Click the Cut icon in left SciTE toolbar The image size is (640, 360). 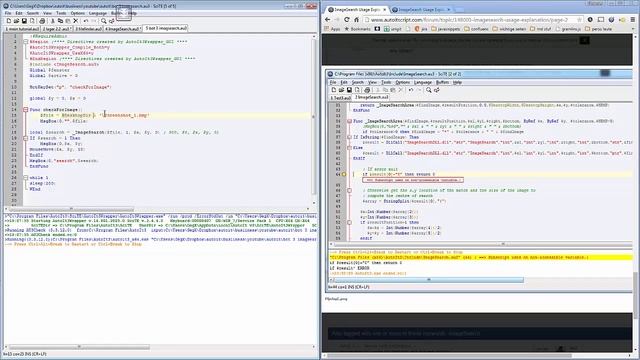(53, 21)
